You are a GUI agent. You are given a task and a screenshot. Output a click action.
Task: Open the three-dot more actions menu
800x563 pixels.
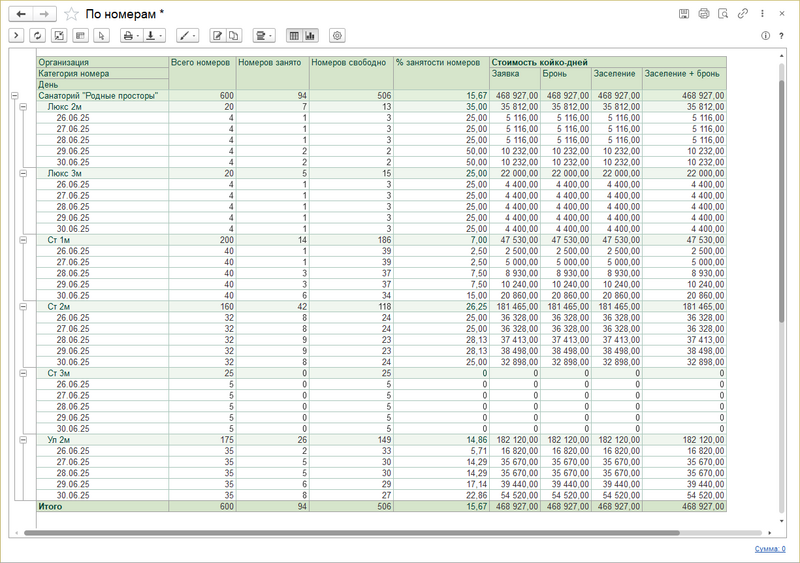(x=763, y=14)
